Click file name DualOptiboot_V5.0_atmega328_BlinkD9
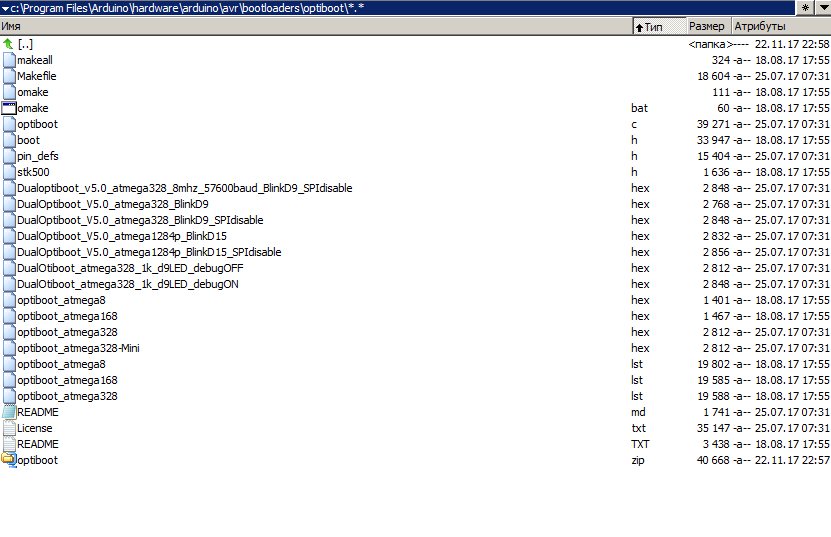Screen dimensions: 831x537 [113, 204]
